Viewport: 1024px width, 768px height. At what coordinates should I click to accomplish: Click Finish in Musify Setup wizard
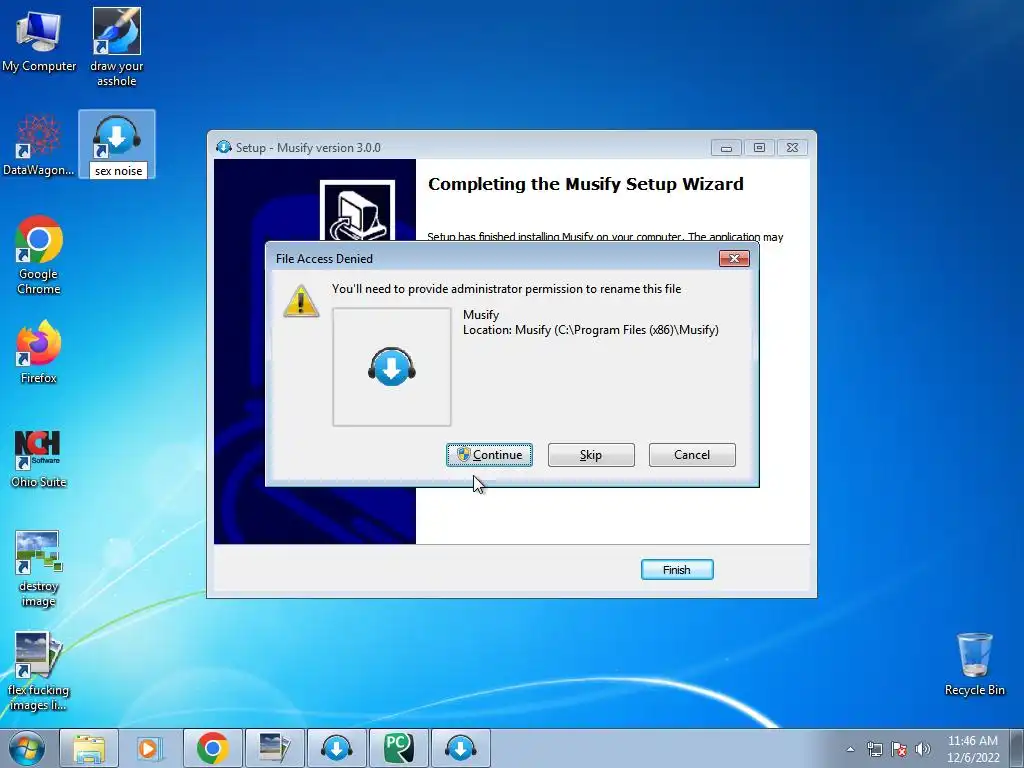[677, 569]
